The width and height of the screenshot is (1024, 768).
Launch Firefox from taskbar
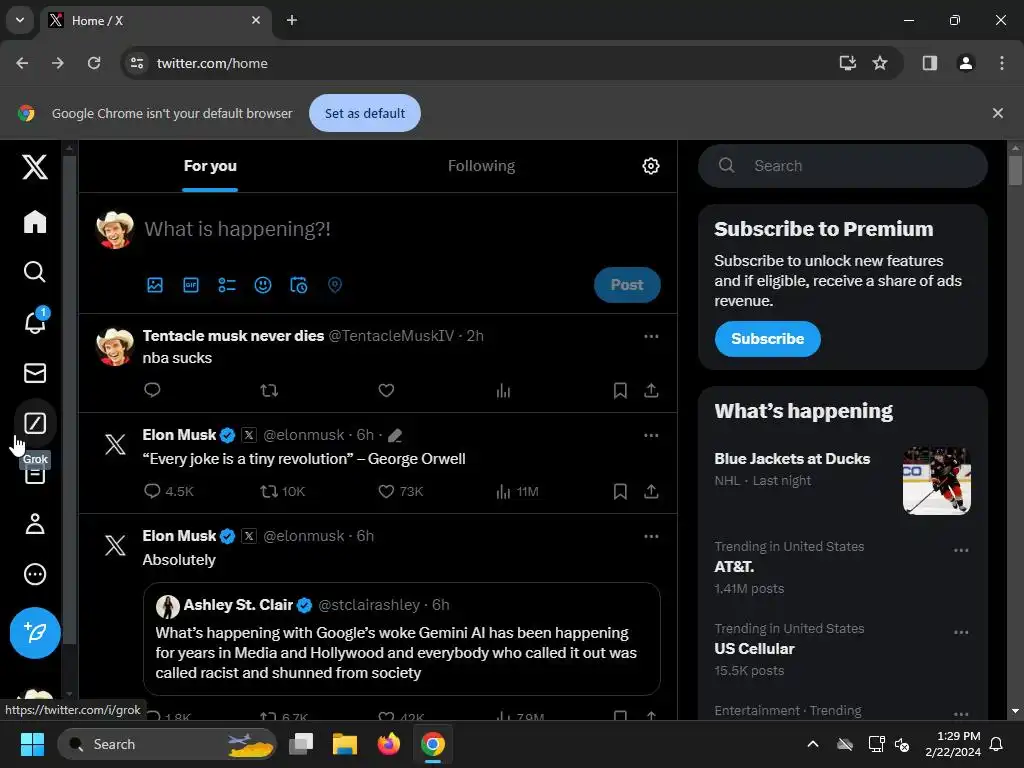click(x=389, y=744)
